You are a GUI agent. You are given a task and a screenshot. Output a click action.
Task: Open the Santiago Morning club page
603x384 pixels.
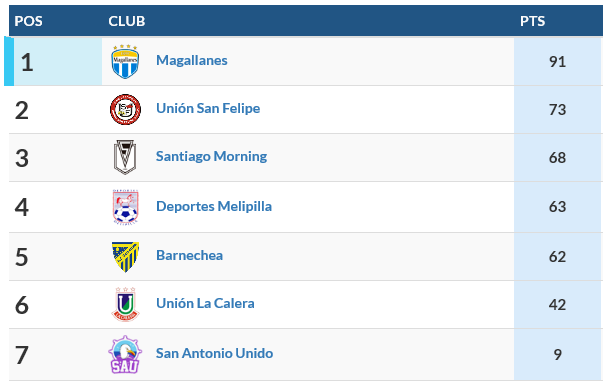[212, 156]
